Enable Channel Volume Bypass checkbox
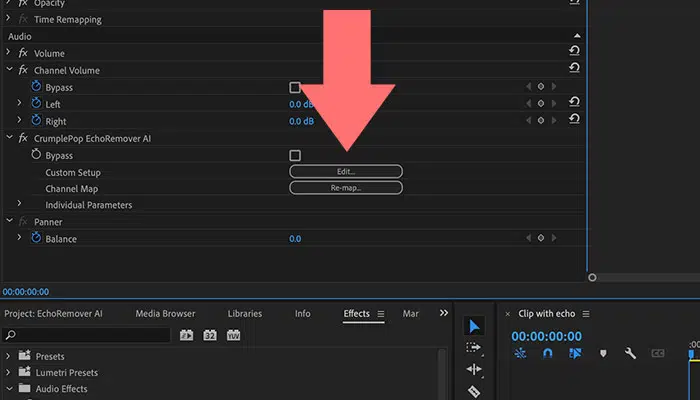The image size is (700, 400). 295,87
